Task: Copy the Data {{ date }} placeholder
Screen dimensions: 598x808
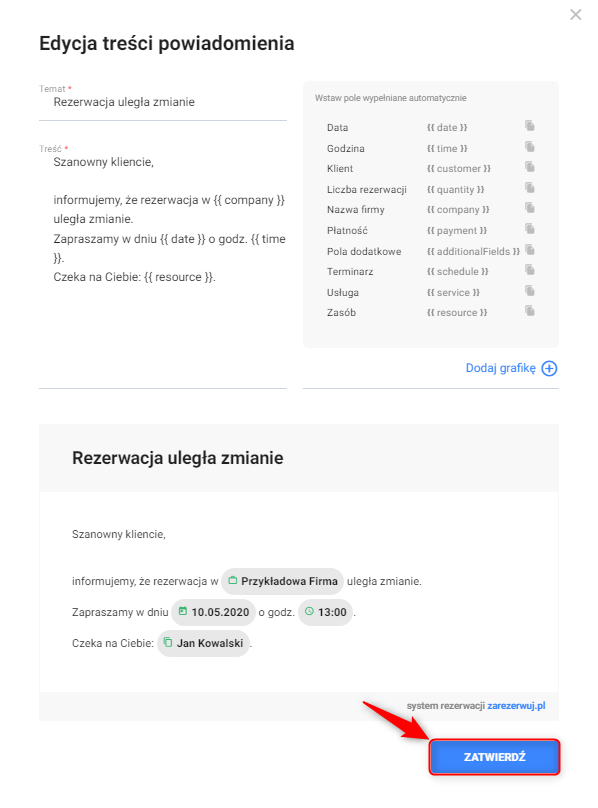Action: point(529,126)
